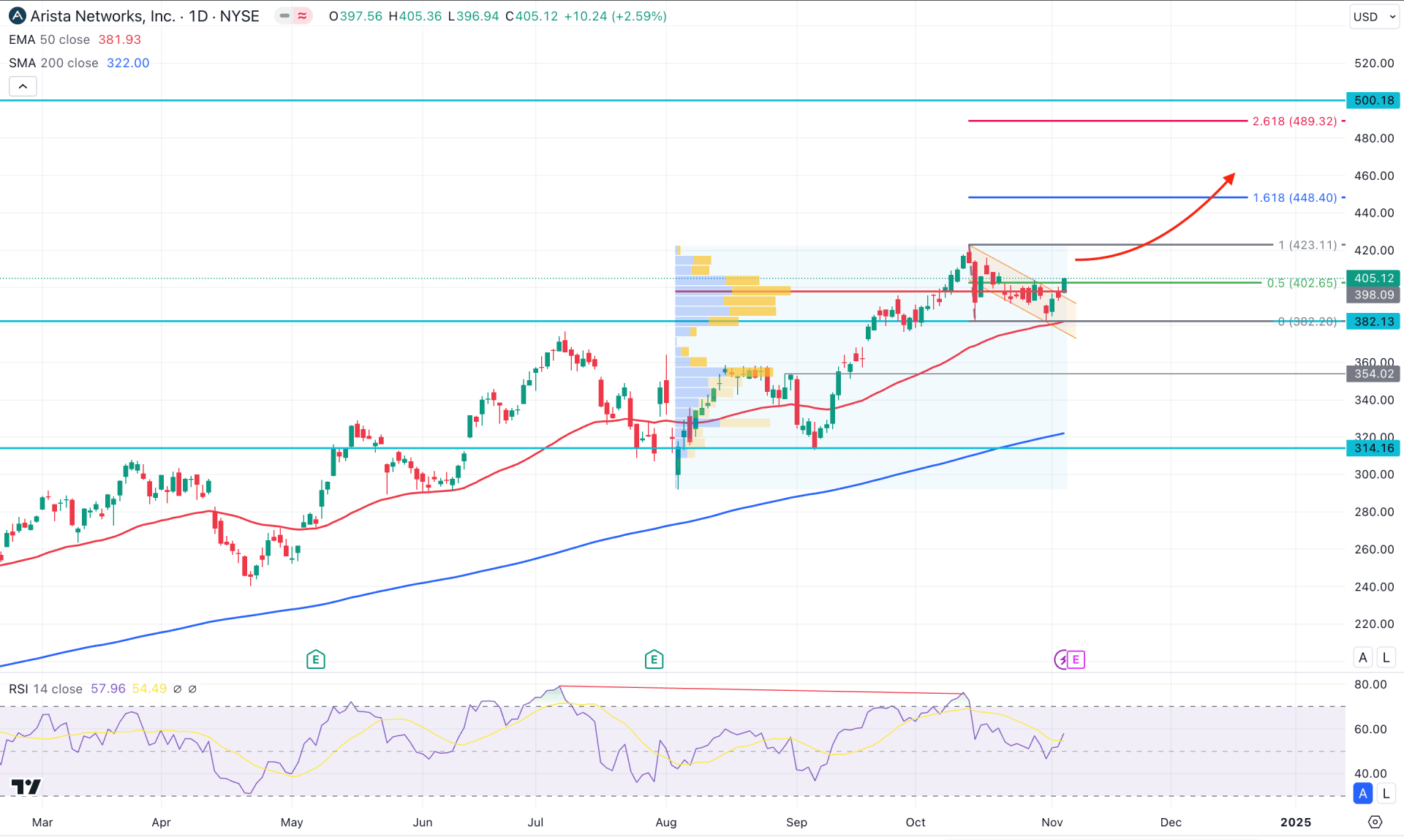Click the 2025 time axis label

[1296, 822]
